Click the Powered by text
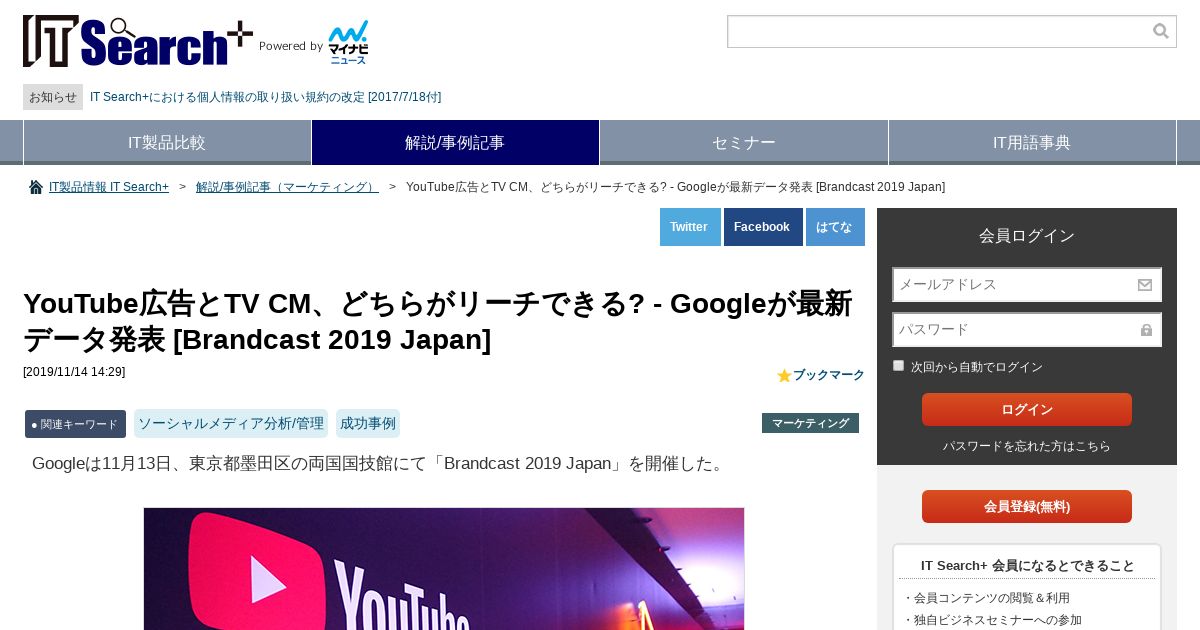 [x=291, y=46]
